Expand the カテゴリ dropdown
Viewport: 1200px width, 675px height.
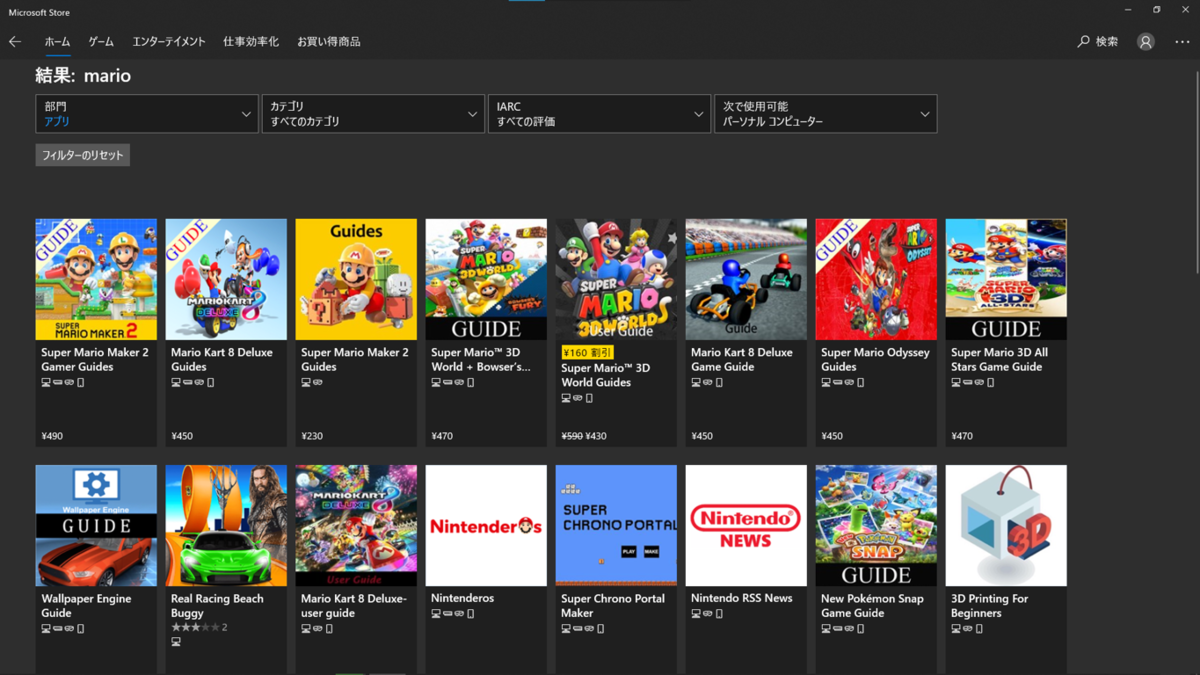(373, 114)
